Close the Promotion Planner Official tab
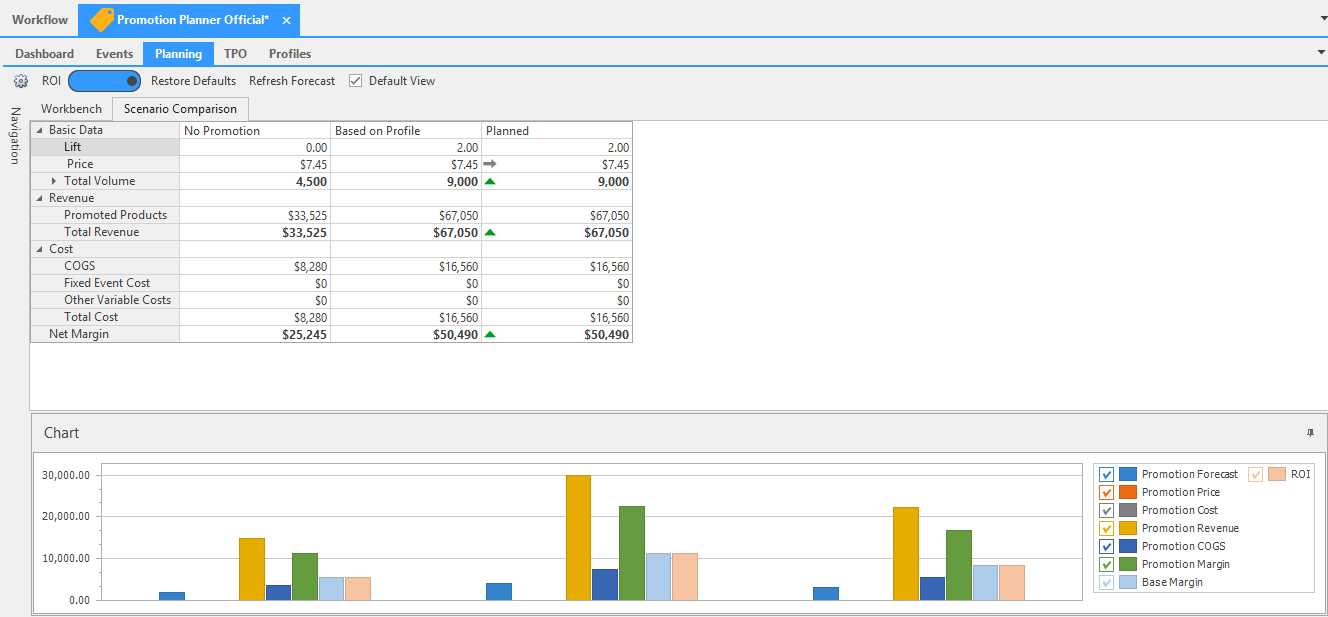 286,20
